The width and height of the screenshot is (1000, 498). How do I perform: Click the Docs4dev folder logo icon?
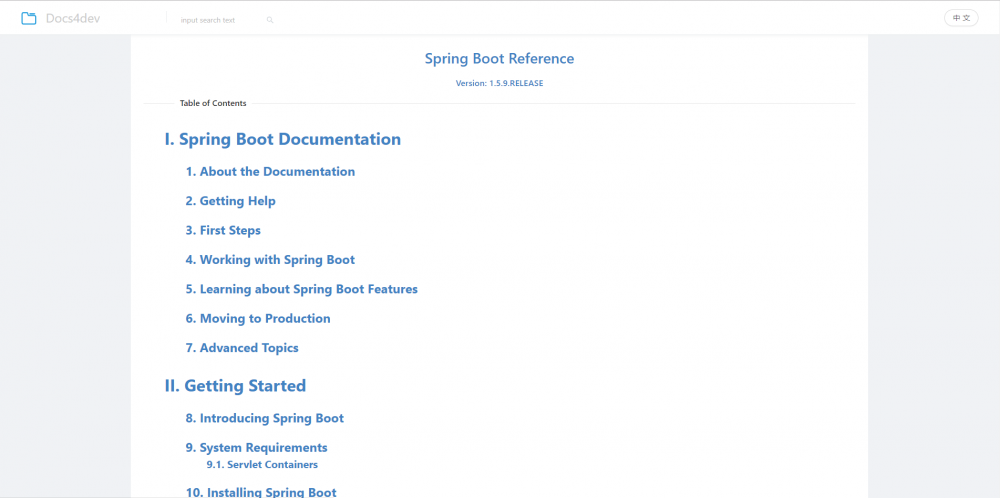(29, 18)
